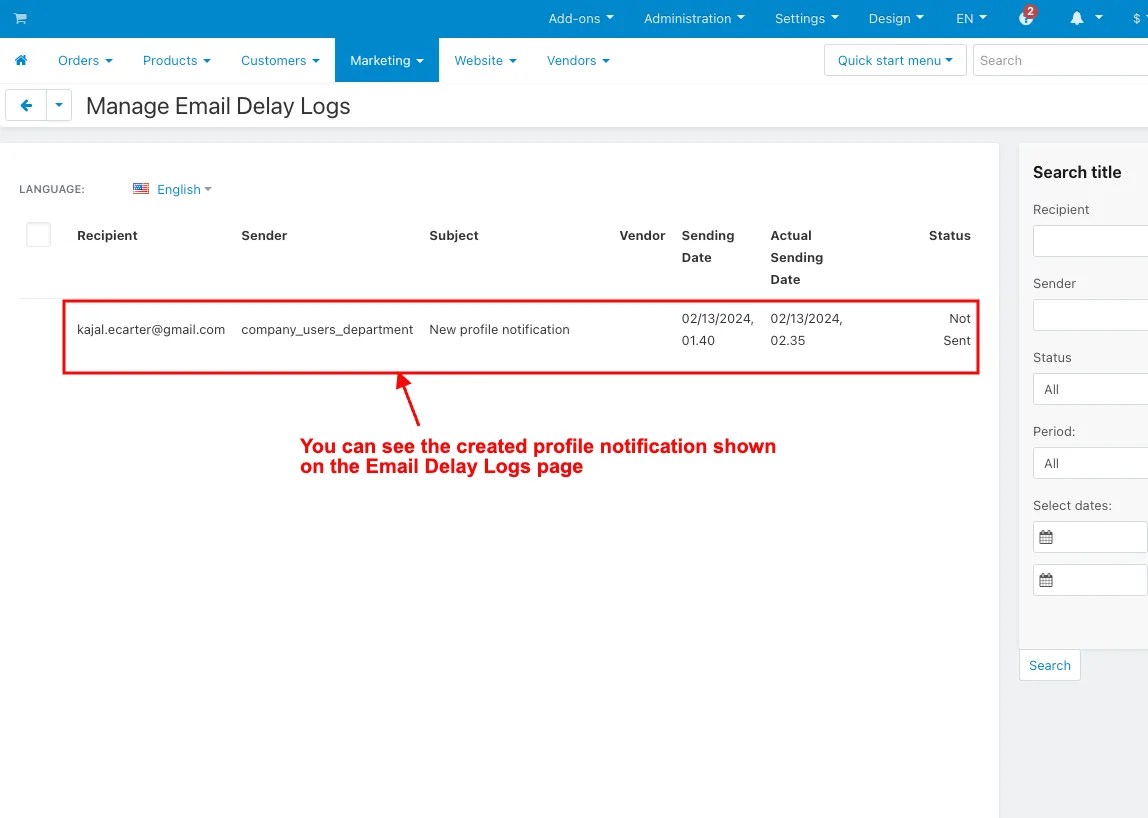Click kajal.ecarter@gmail.com recipient cell
1148x818 pixels.
click(x=151, y=330)
